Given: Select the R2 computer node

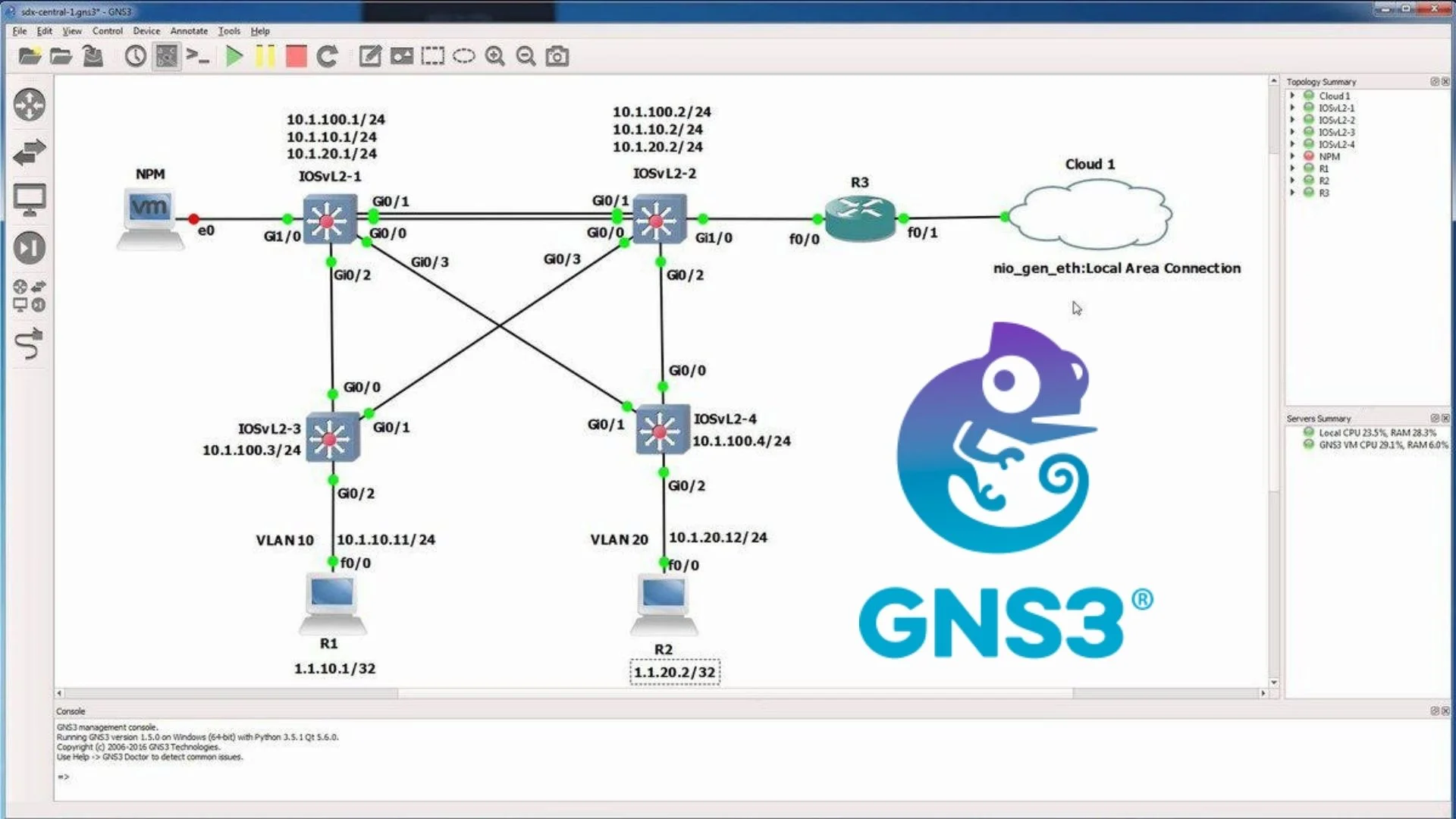Looking at the screenshot, I should [x=664, y=605].
